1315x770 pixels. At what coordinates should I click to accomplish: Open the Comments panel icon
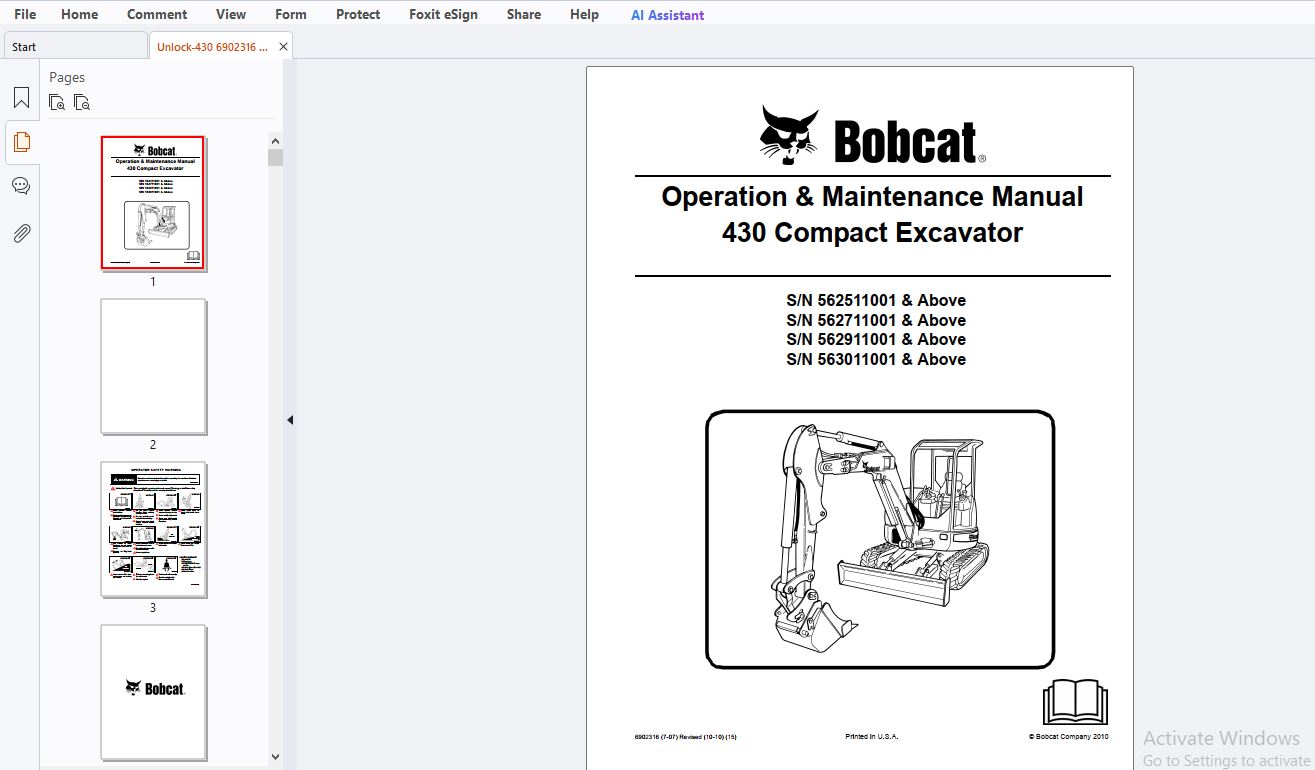[21, 186]
